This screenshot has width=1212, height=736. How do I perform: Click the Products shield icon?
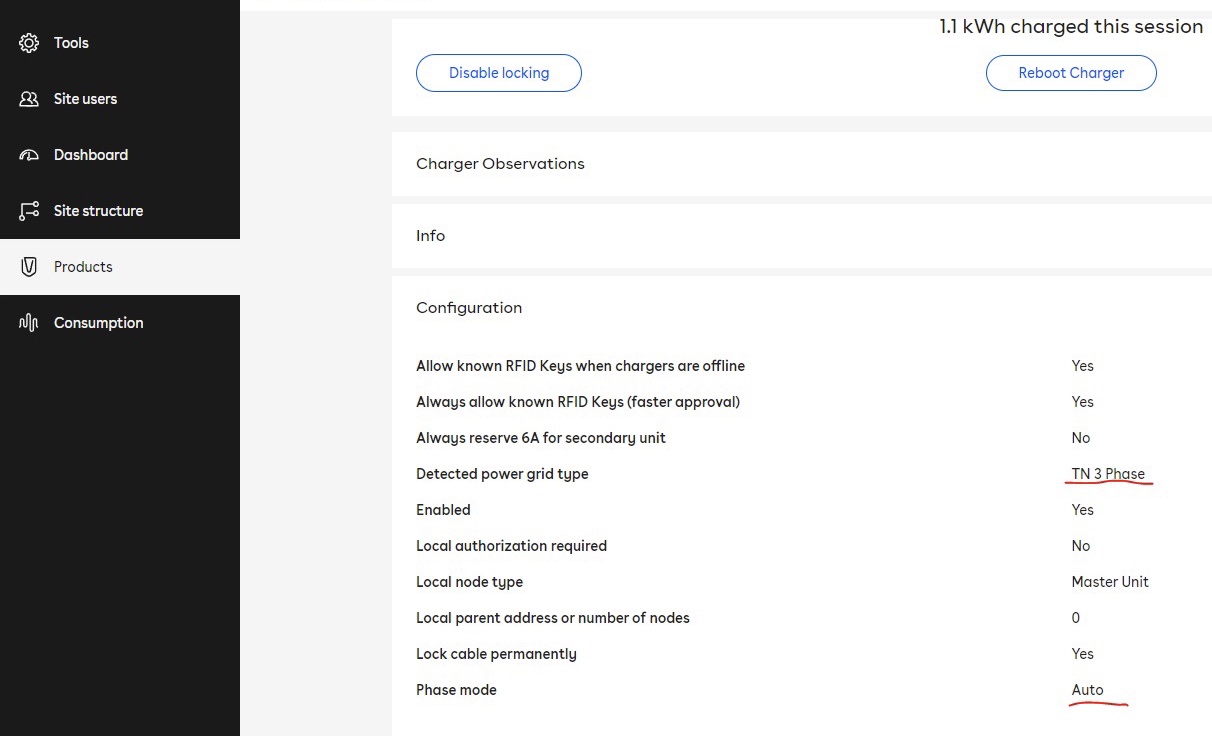pyautogui.click(x=29, y=266)
